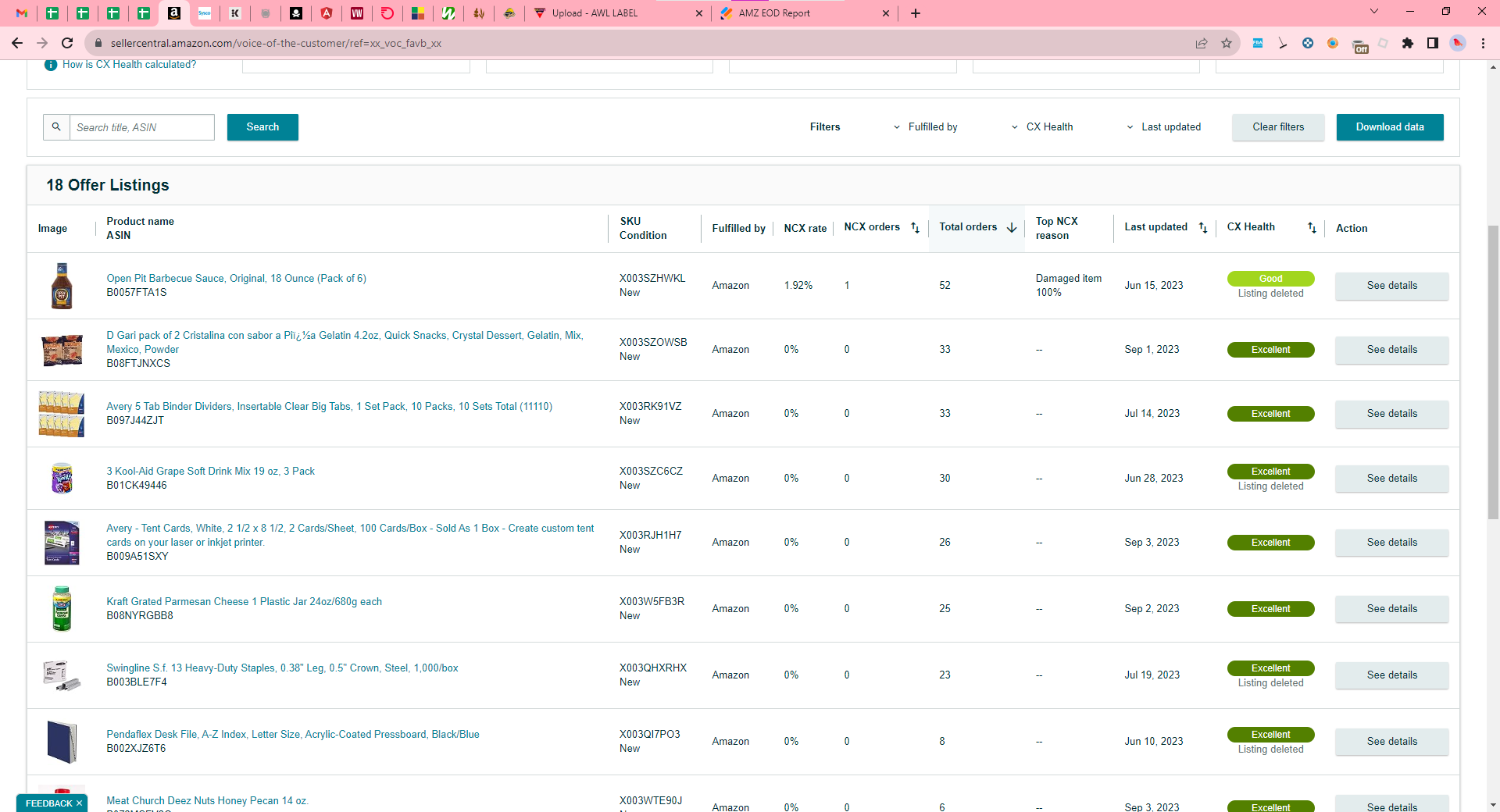
Task: Close the AMZ EOD Report tab
Action: [885, 13]
